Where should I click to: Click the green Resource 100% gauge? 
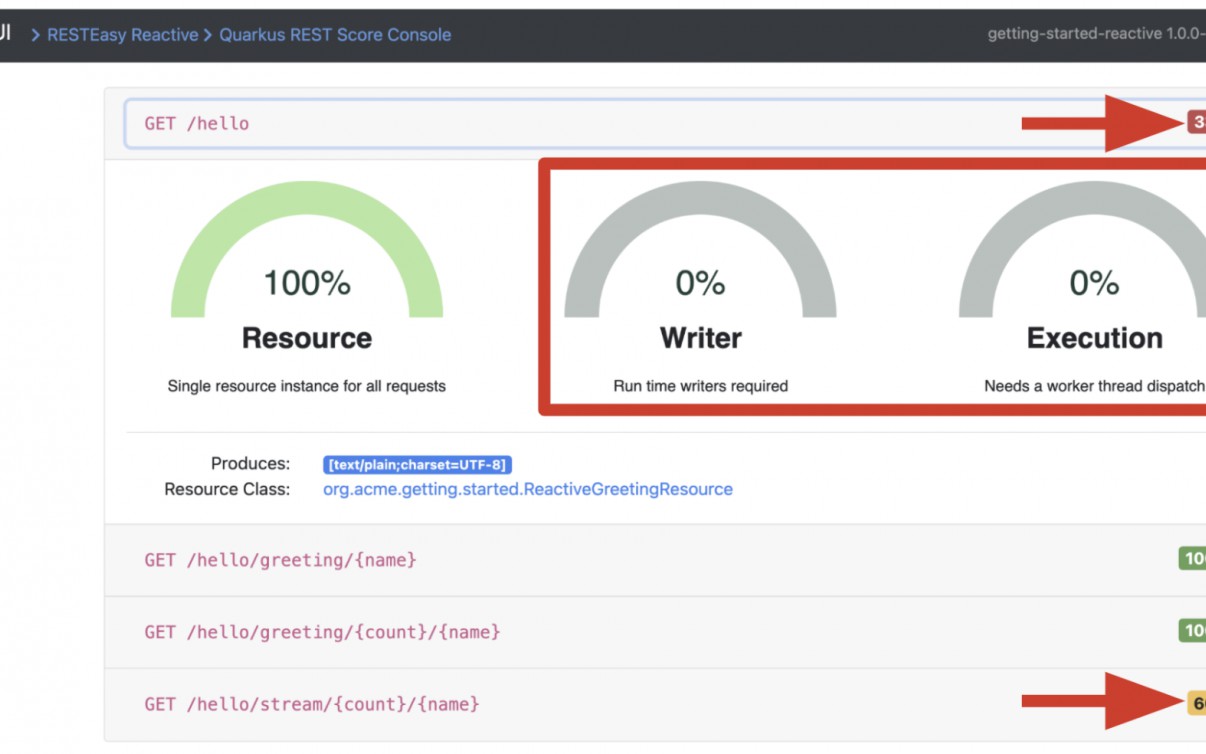307,250
